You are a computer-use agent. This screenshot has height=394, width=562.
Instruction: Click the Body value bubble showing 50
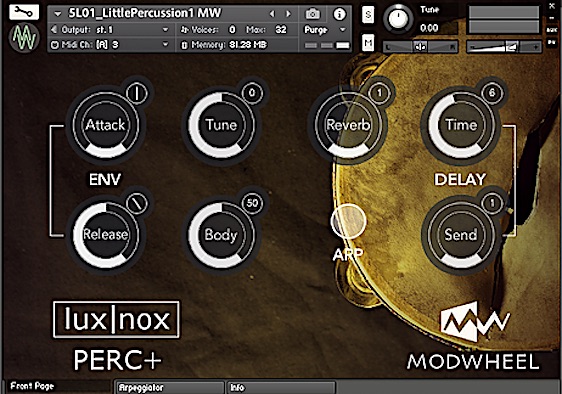[252, 203]
